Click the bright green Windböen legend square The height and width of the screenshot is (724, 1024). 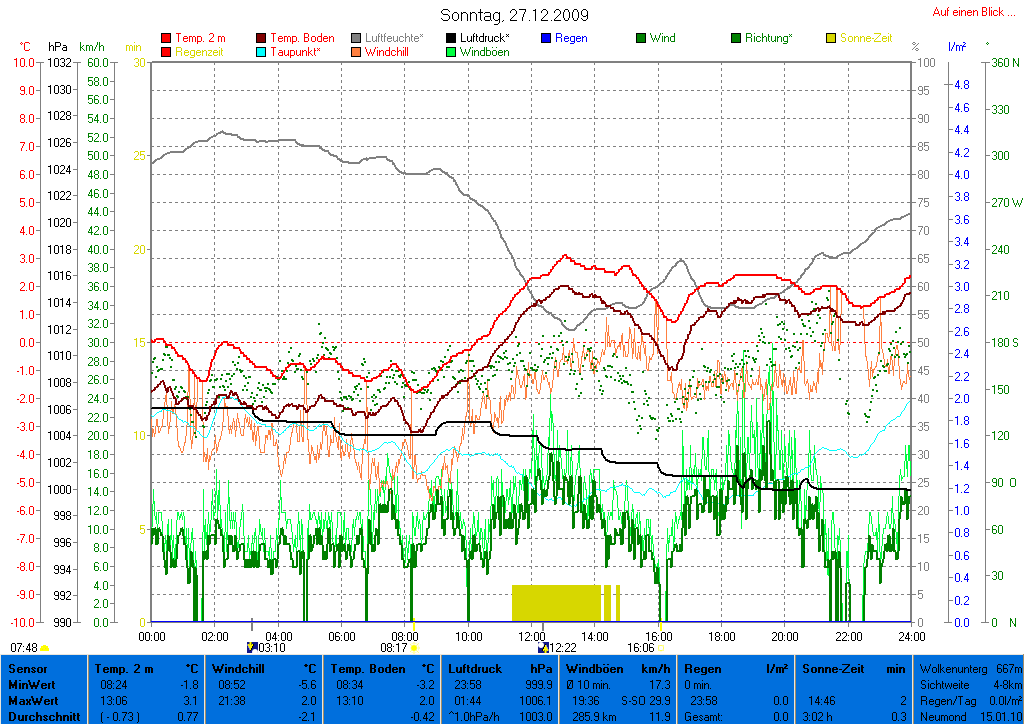pyautogui.click(x=452, y=52)
